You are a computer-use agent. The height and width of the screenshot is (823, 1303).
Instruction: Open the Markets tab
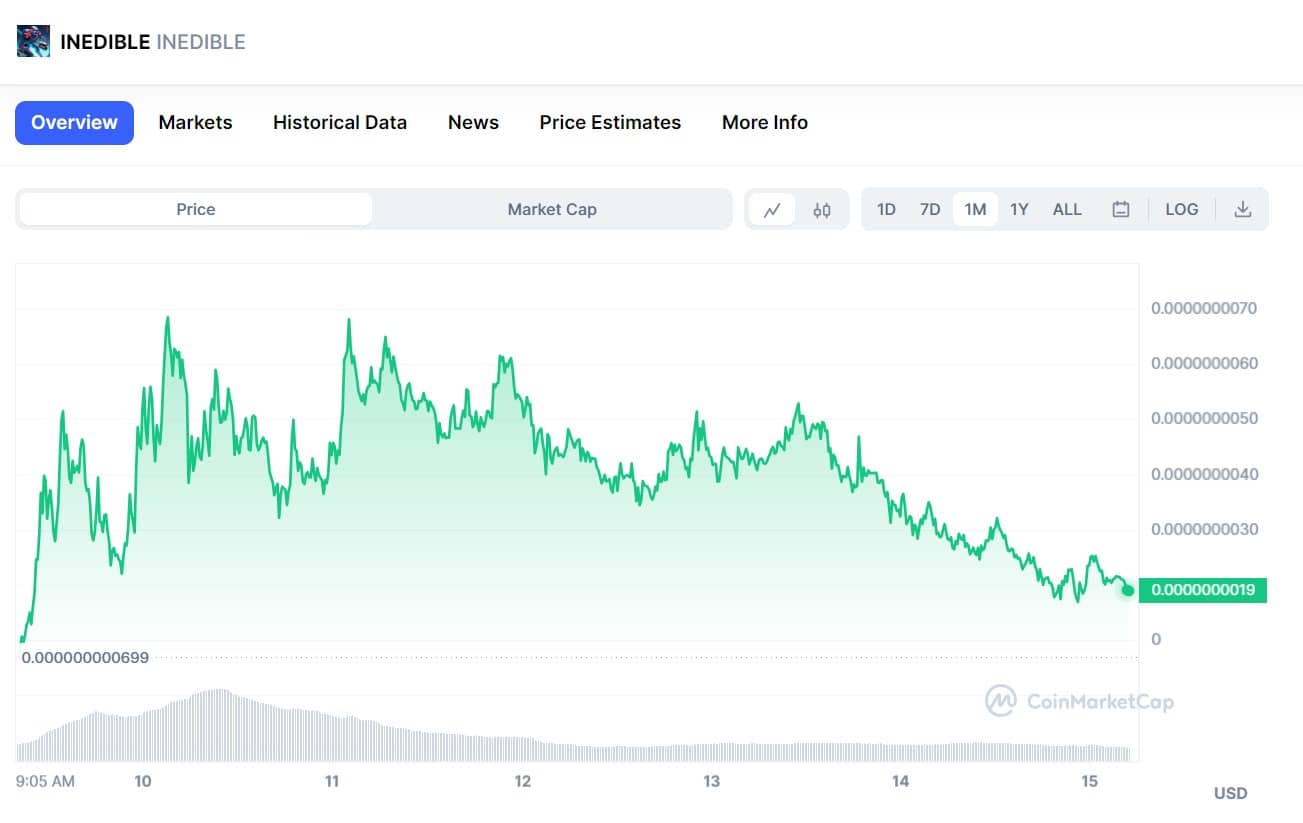point(195,123)
